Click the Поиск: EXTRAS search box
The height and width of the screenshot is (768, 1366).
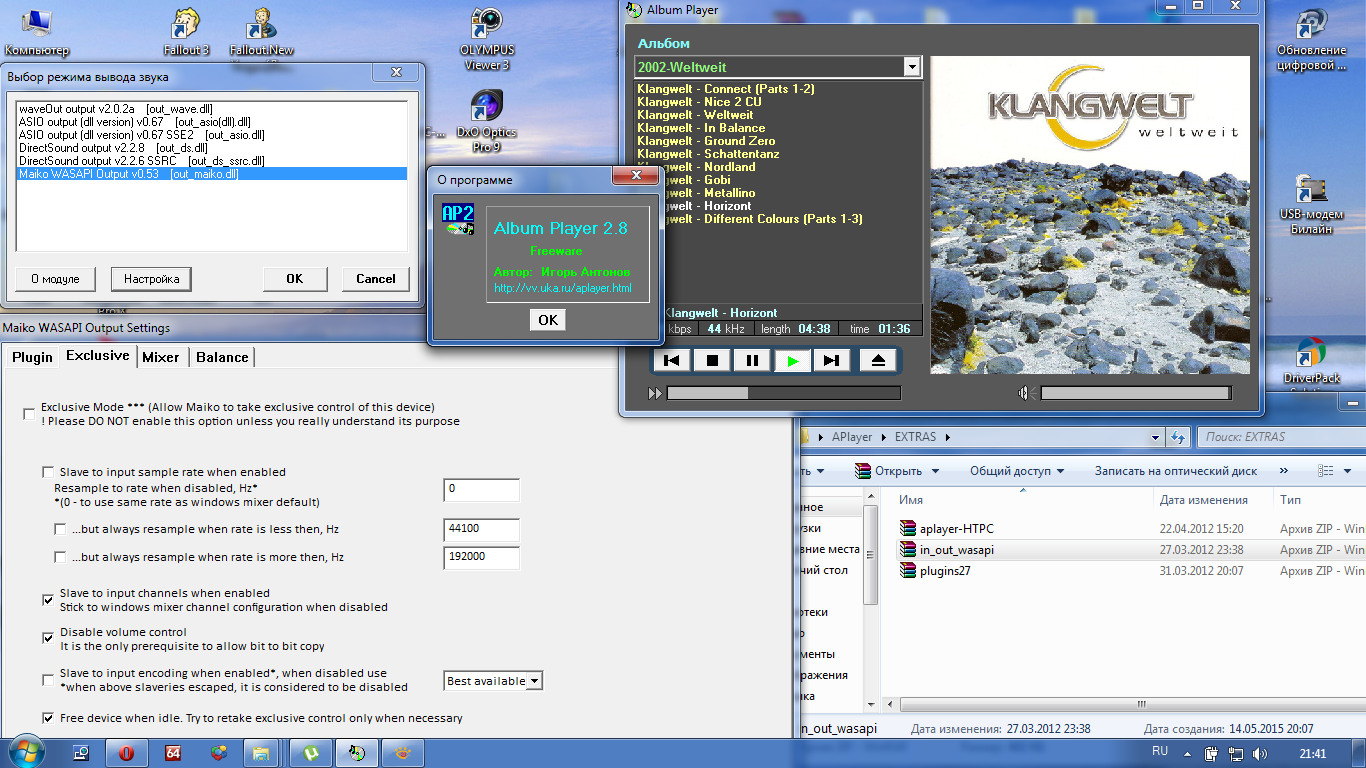point(1279,437)
